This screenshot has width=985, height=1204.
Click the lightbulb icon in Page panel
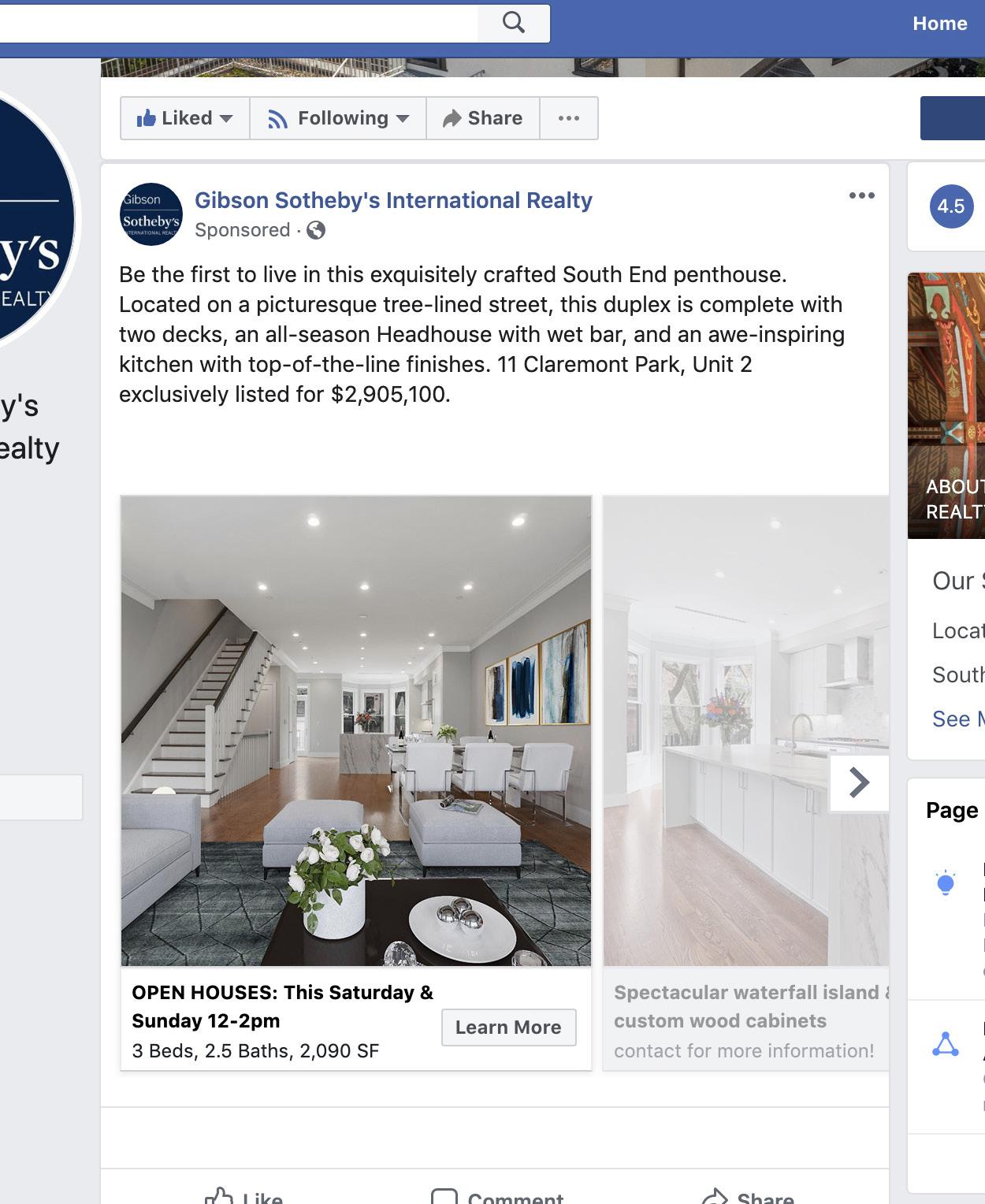pos(946,883)
